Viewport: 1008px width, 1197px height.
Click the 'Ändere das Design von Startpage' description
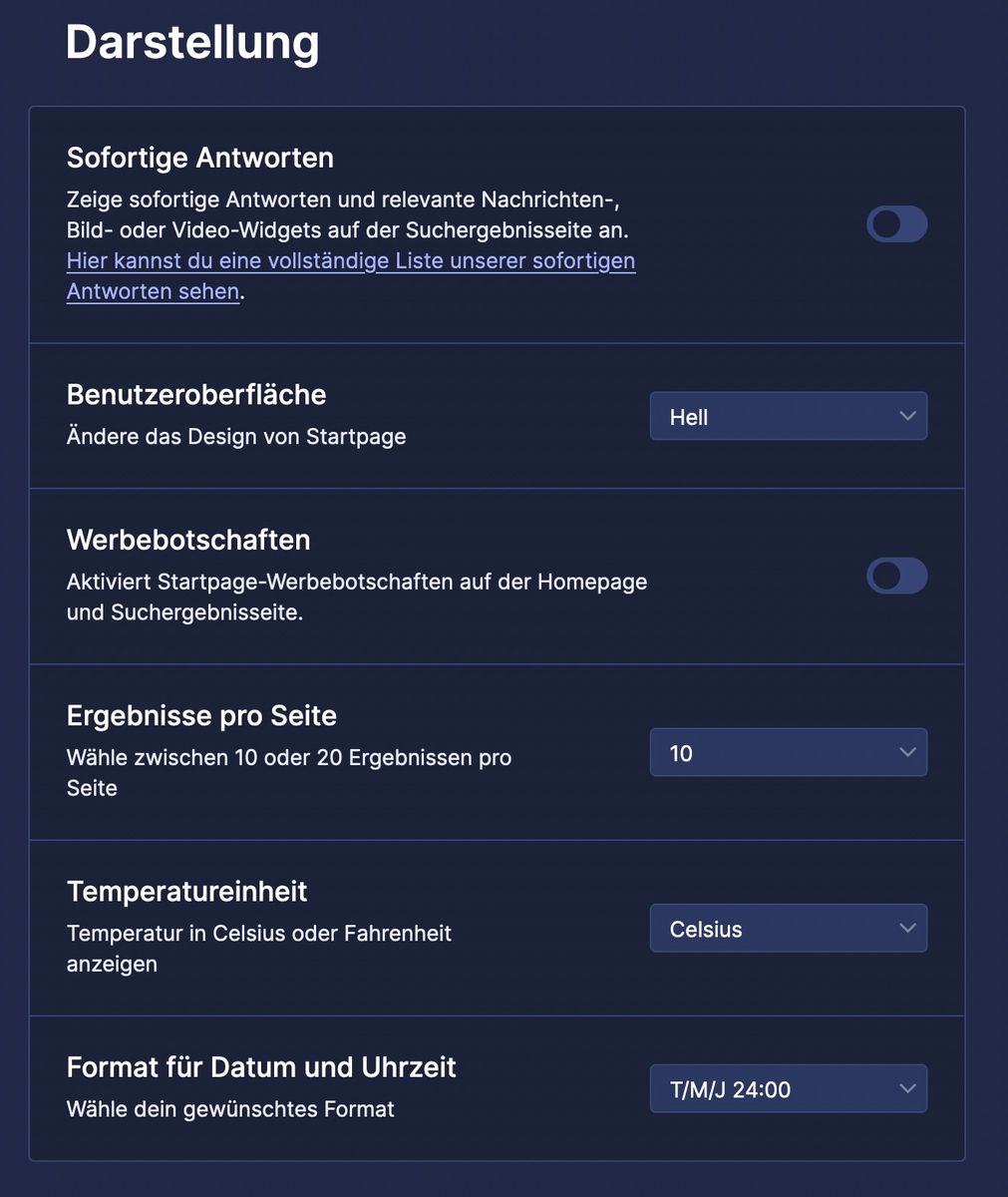236,437
